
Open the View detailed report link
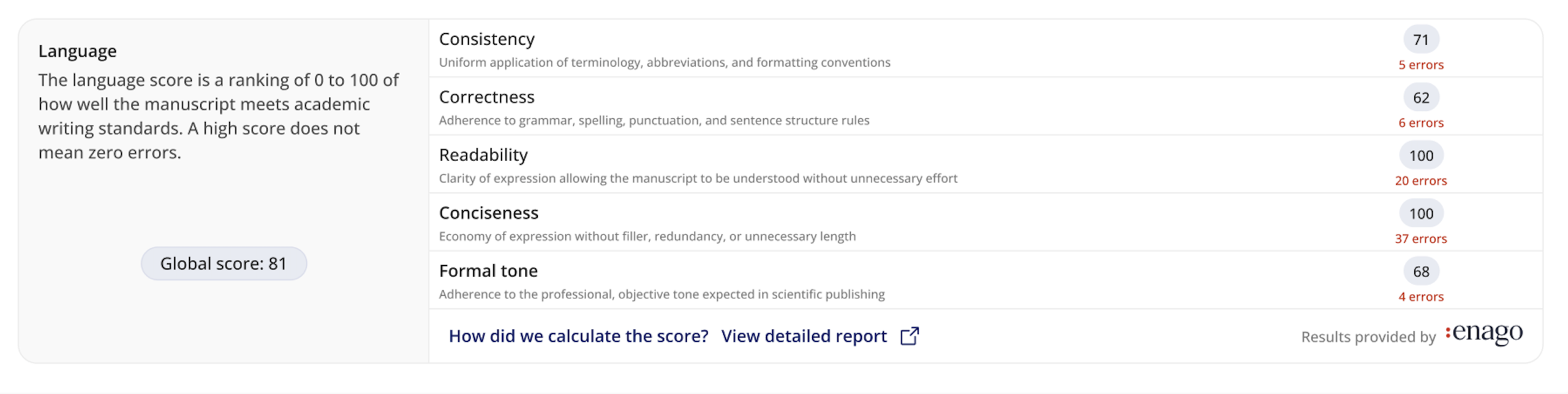[x=804, y=336]
